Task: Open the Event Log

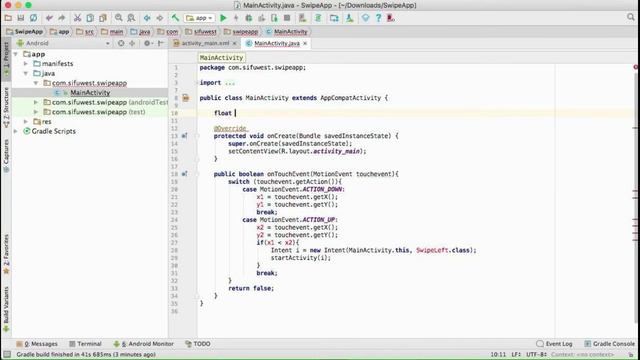Action: point(554,344)
